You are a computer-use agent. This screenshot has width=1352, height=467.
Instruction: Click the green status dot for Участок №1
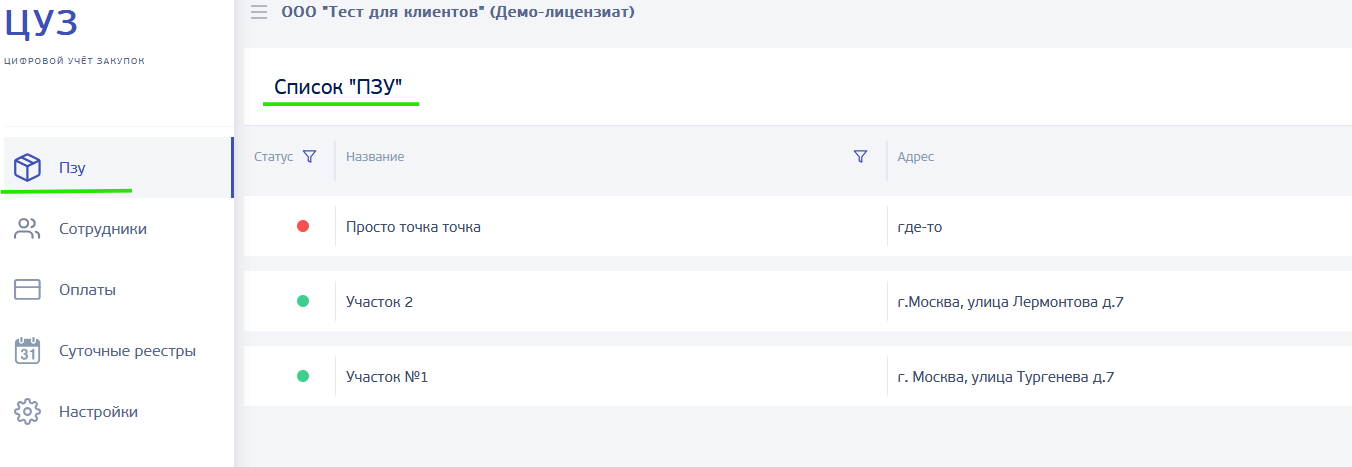tap(303, 376)
